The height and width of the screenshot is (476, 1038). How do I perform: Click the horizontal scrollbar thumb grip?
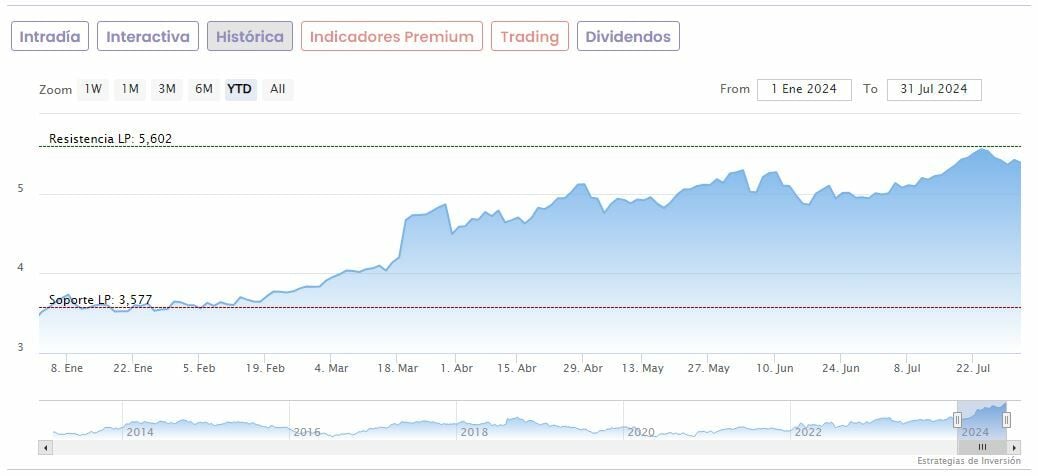coord(982,447)
